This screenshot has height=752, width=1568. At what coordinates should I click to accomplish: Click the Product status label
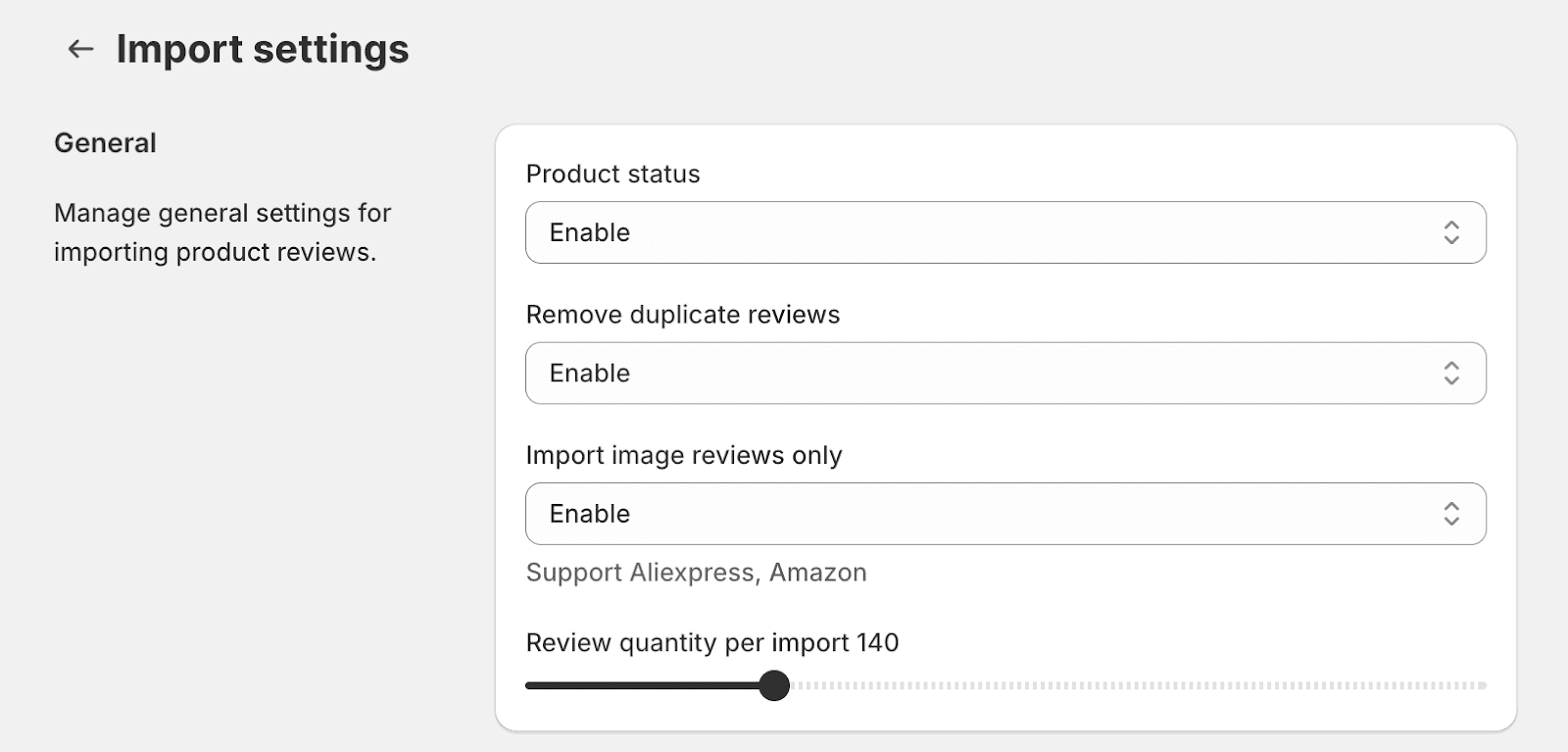(x=612, y=174)
